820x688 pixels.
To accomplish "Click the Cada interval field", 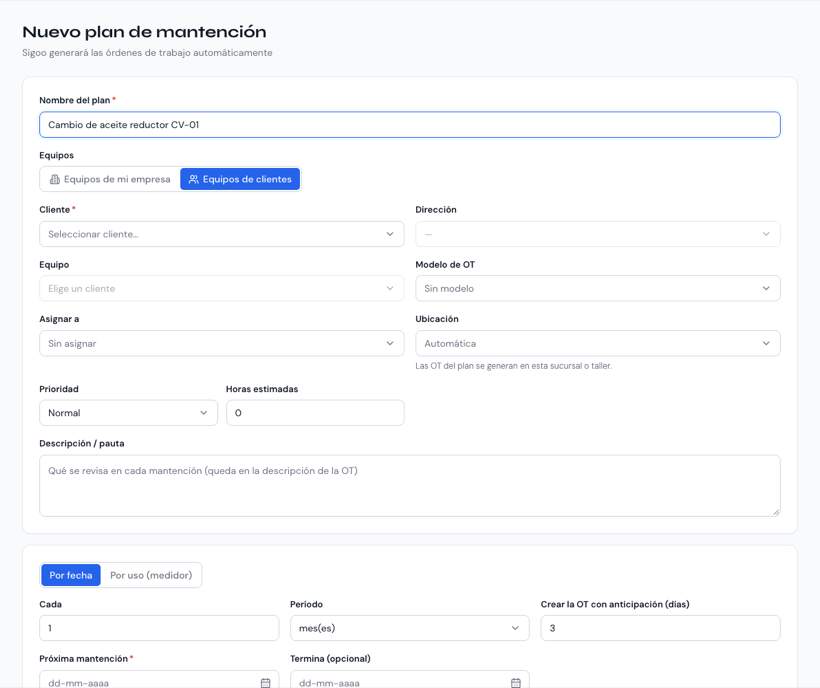I will pyautogui.click(x=159, y=628).
